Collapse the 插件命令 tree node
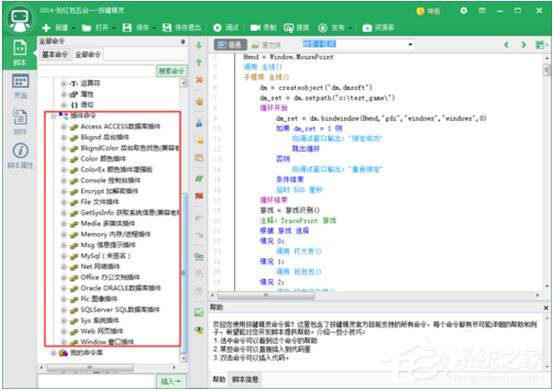This screenshot has height=391, width=553. tap(53, 116)
